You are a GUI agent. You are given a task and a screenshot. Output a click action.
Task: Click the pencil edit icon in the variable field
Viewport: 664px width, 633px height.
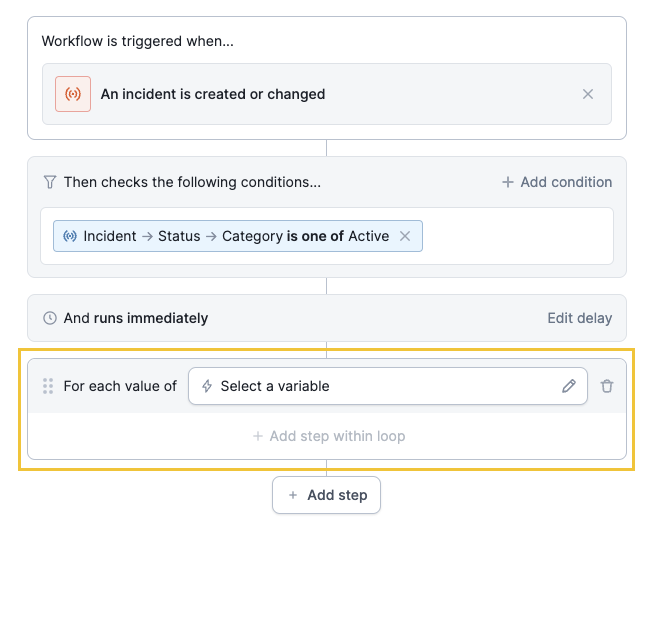(x=569, y=386)
